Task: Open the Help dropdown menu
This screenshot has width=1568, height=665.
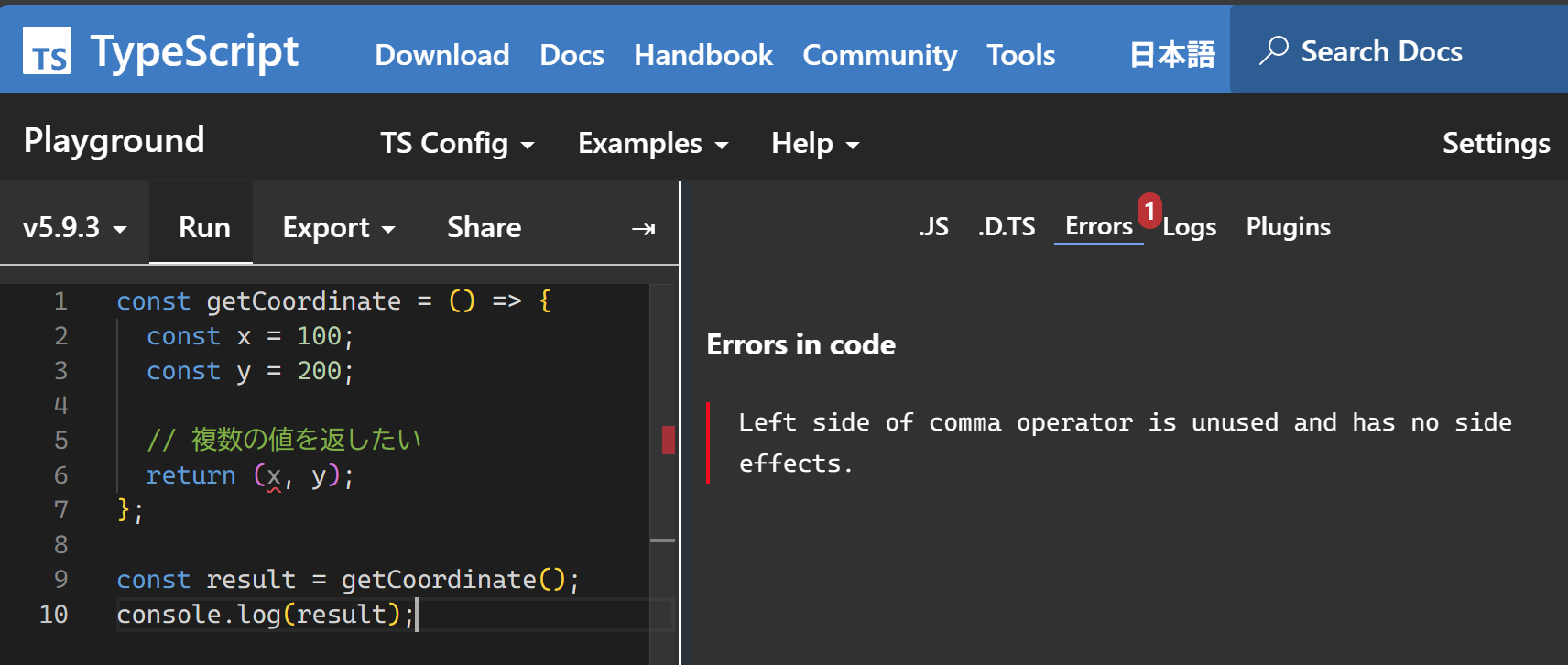Action: (814, 144)
